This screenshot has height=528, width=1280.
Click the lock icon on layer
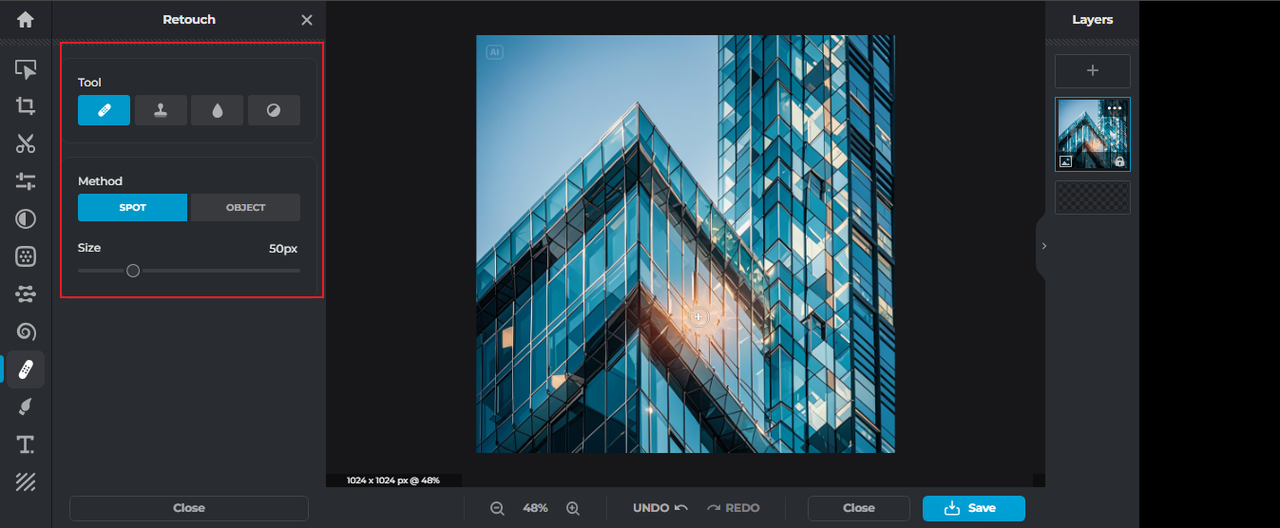(x=1119, y=161)
